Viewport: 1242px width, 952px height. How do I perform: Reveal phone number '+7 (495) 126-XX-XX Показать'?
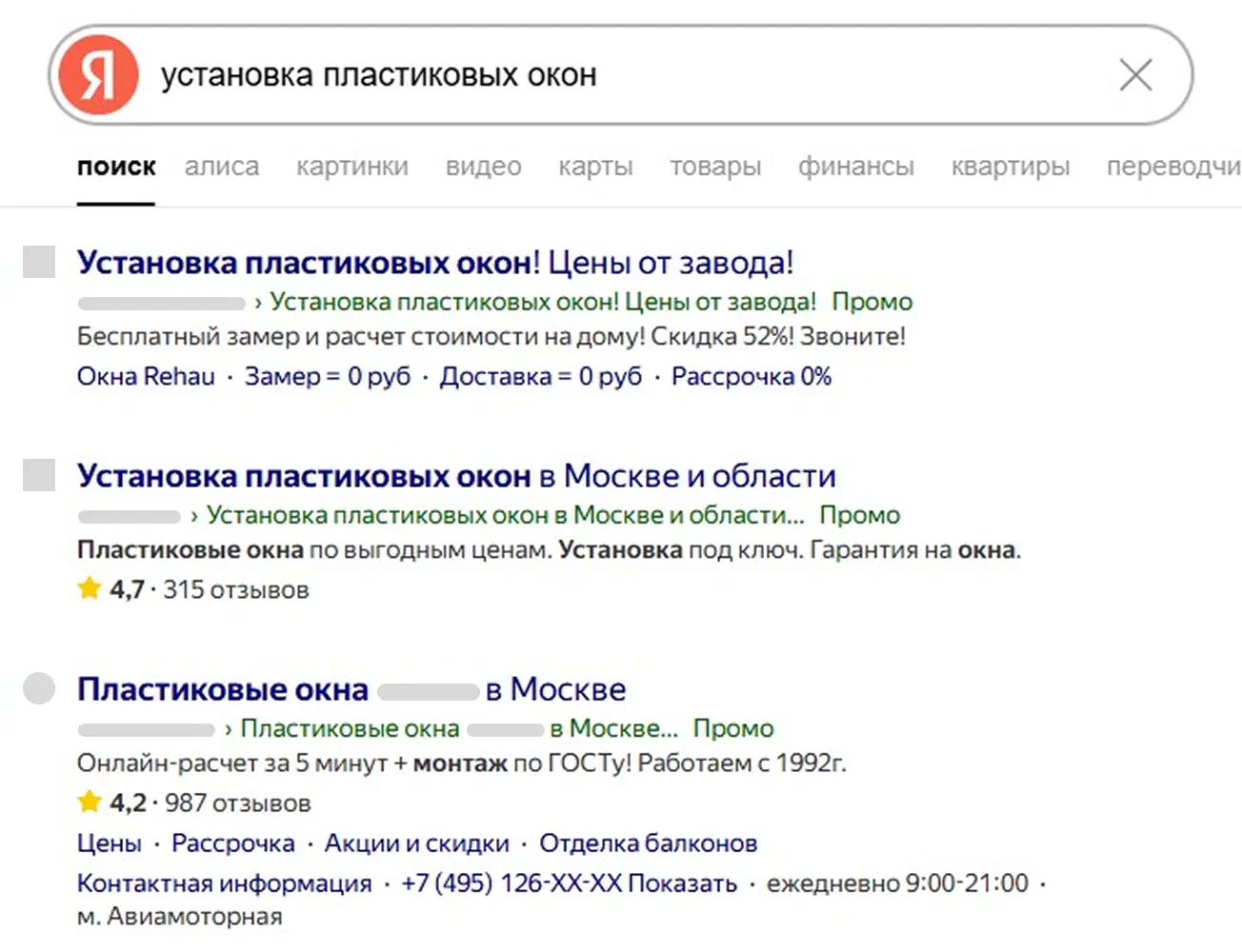click(570, 883)
